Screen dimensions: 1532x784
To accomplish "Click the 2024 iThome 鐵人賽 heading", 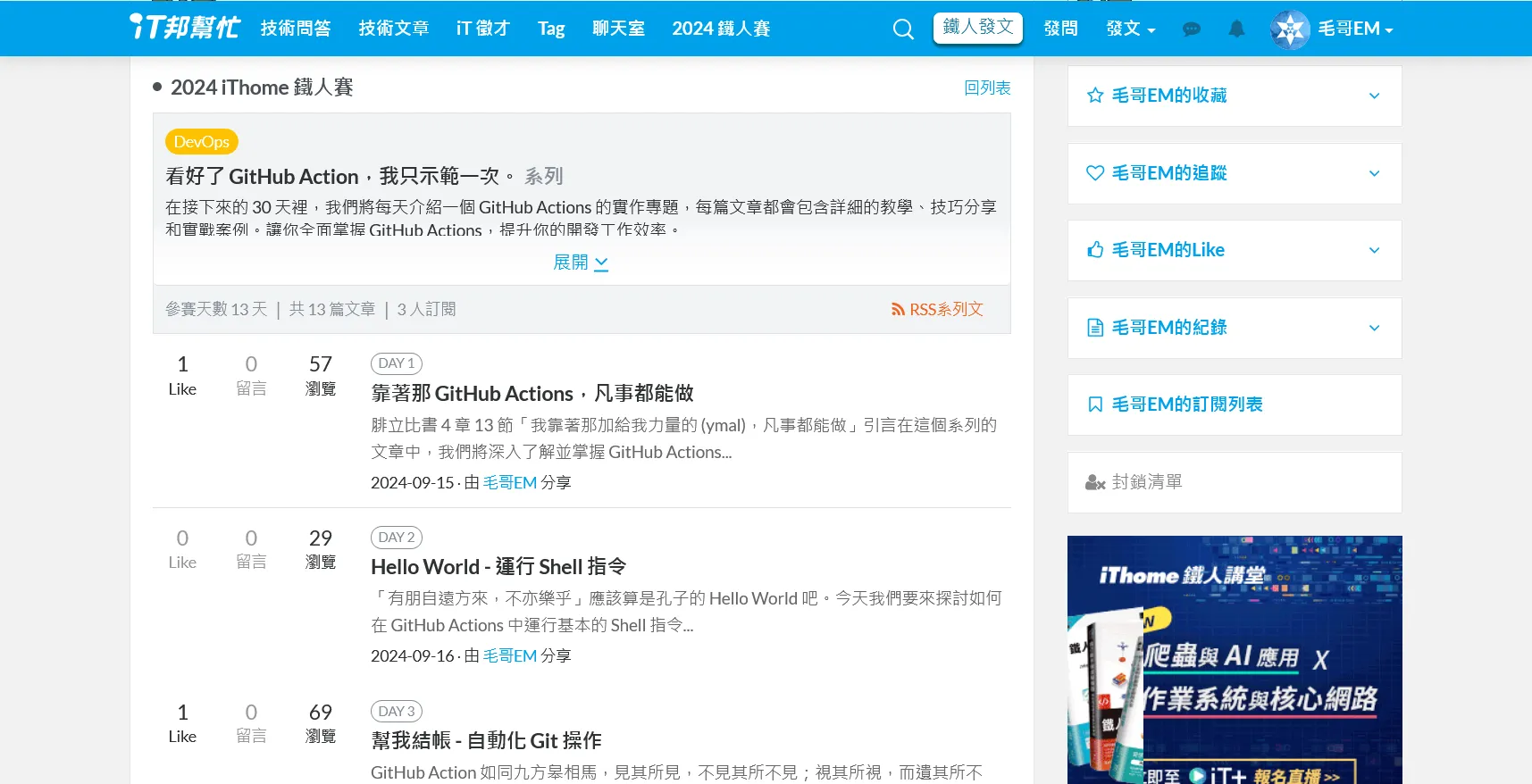I will [x=262, y=88].
